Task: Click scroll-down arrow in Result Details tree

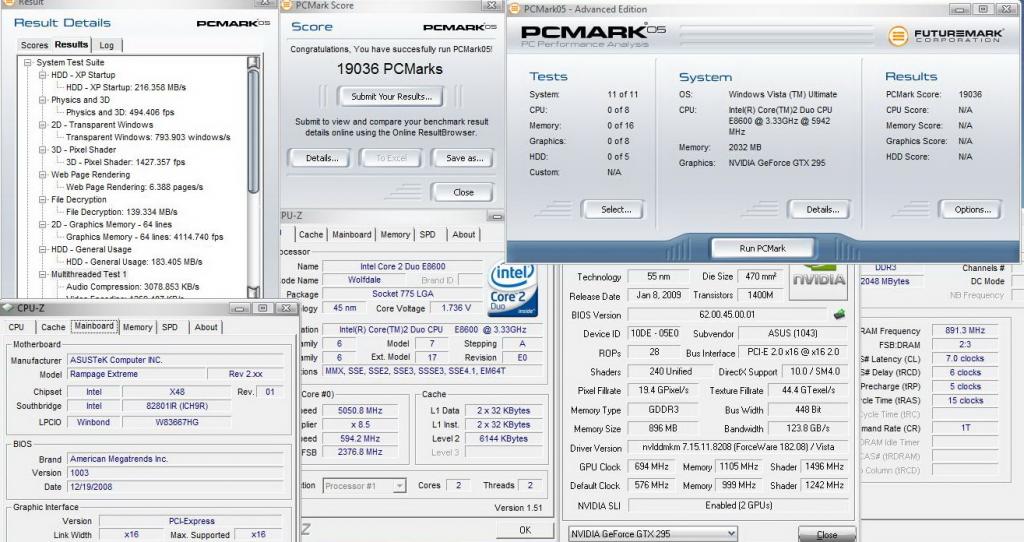Action: tap(253, 291)
